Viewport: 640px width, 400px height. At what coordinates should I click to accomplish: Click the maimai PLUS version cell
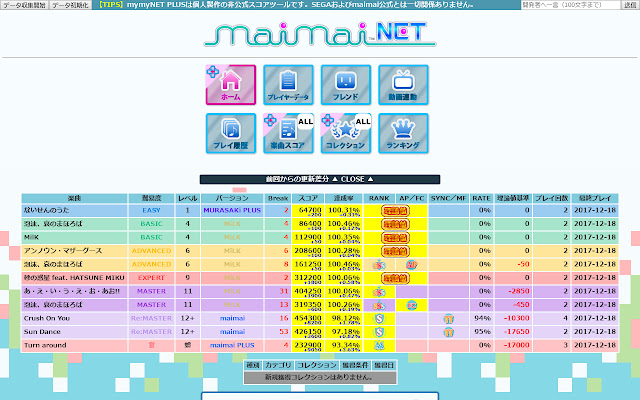click(232, 345)
